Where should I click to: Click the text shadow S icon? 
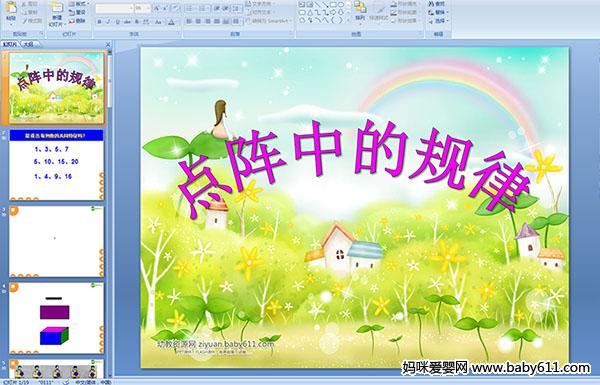137,22
